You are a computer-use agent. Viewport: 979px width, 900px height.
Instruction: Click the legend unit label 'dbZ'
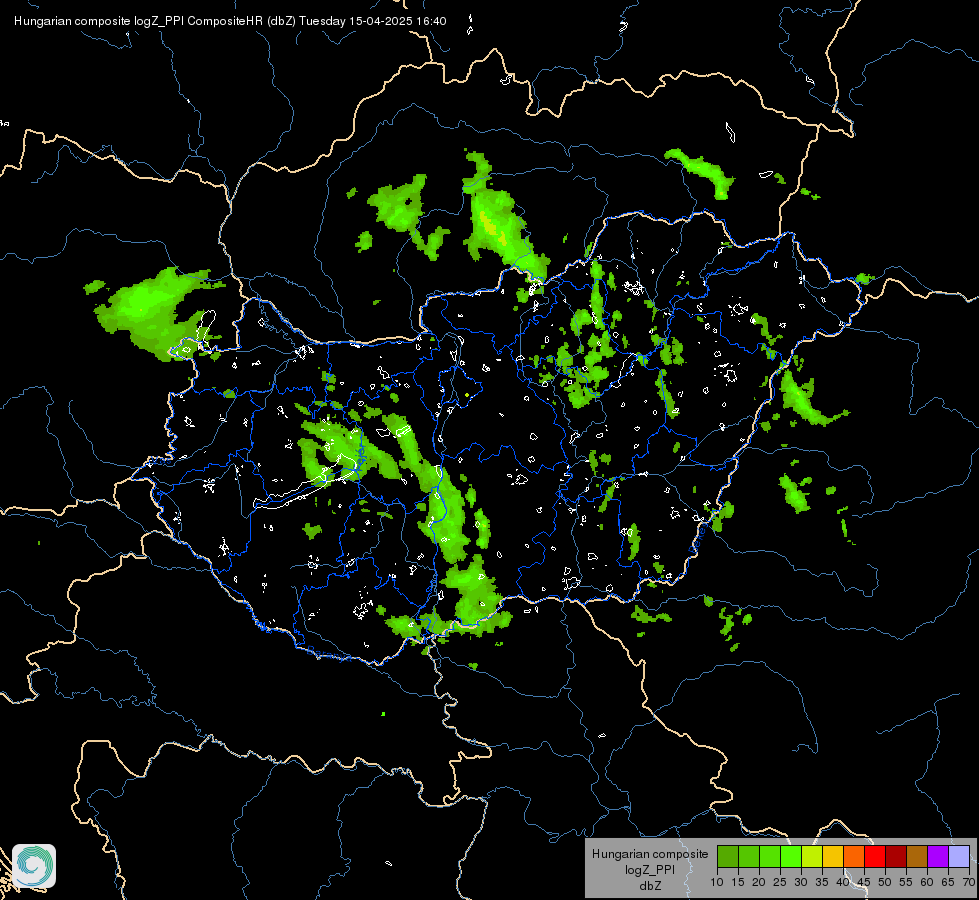click(650, 885)
